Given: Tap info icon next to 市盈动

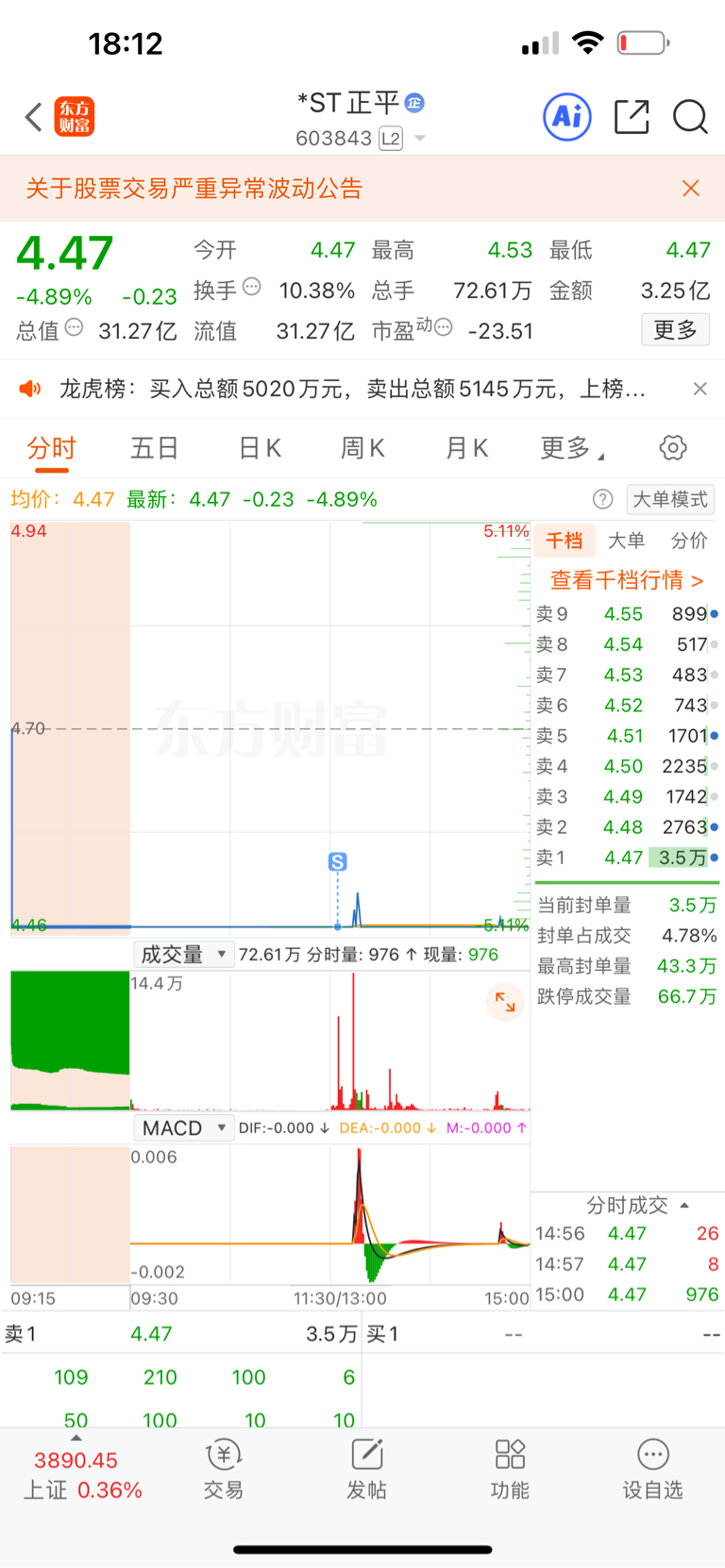Looking at the screenshot, I should click(x=444, y=327).
